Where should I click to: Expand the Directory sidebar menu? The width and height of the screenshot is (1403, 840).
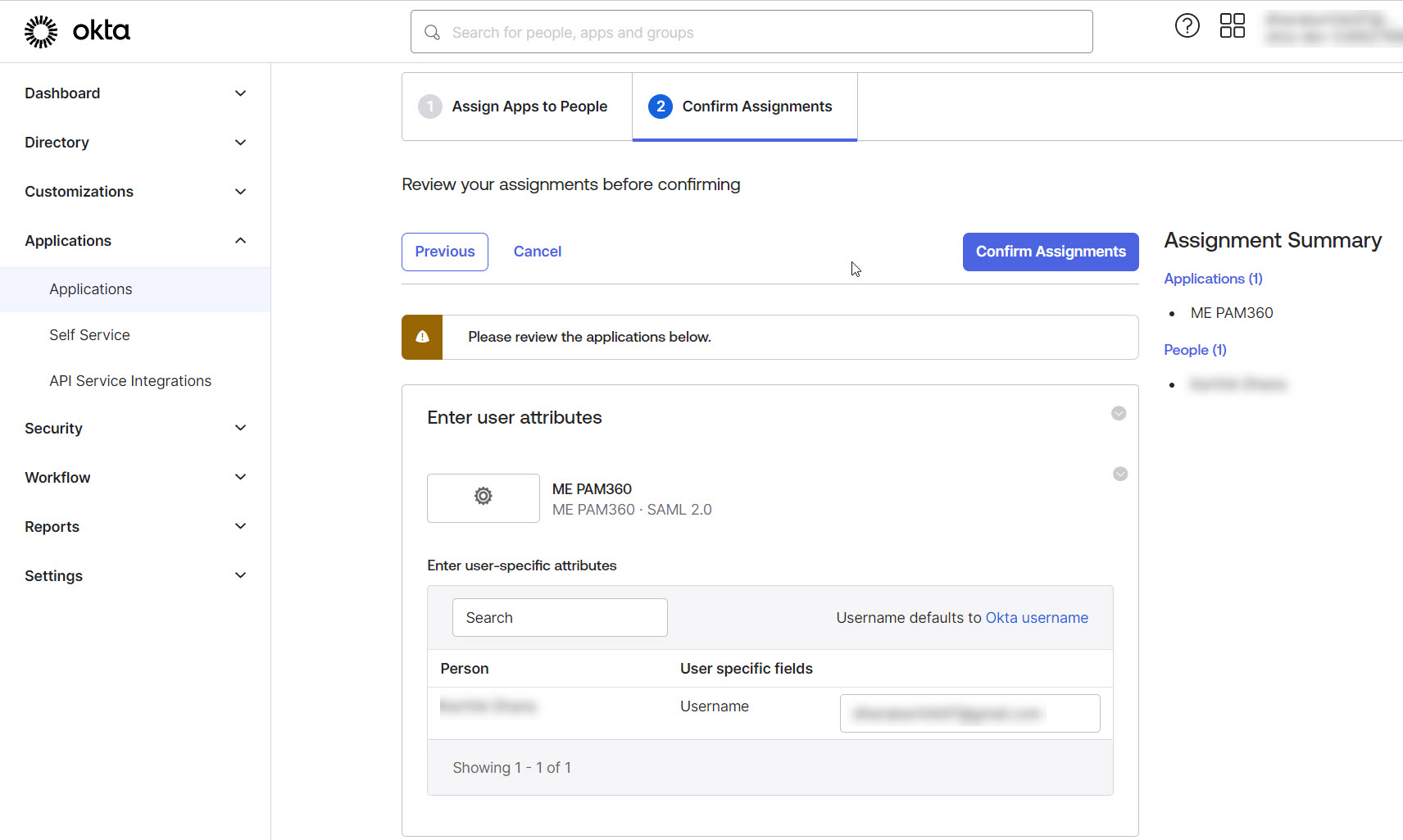tap(240, 143)
